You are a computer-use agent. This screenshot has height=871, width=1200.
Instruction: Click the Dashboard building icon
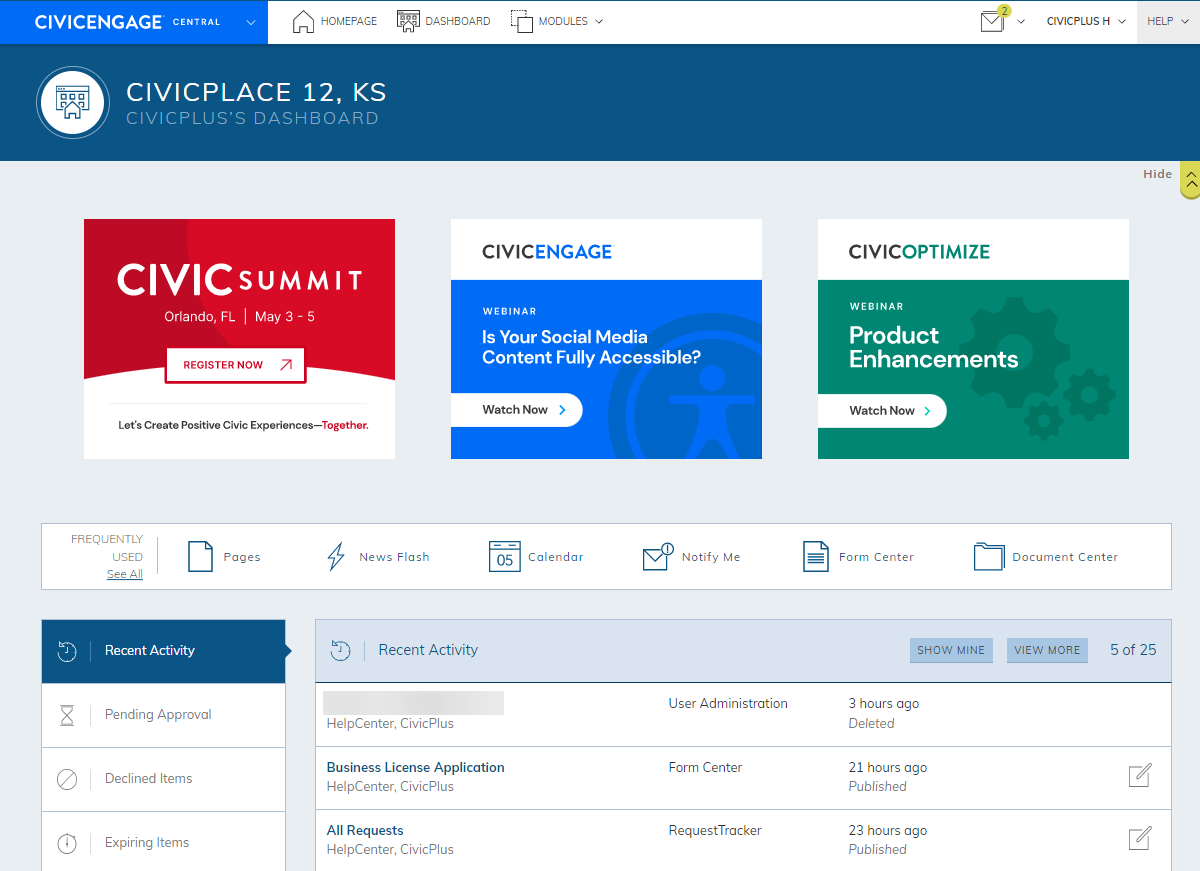pos(408,21)
